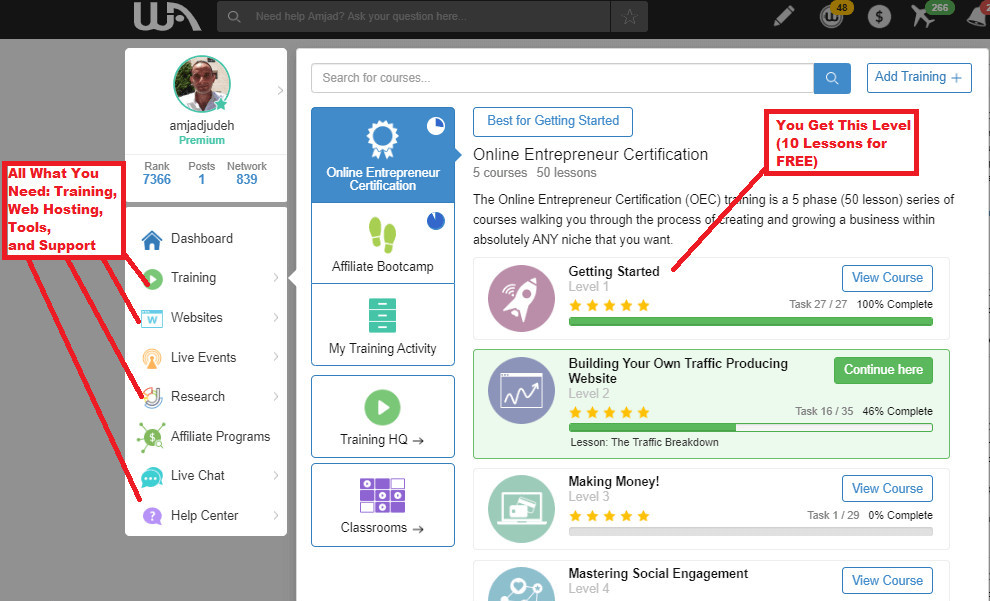Click the Help Center question mark icon
Viewport: 990px width, 601px height.
[152, 516]
